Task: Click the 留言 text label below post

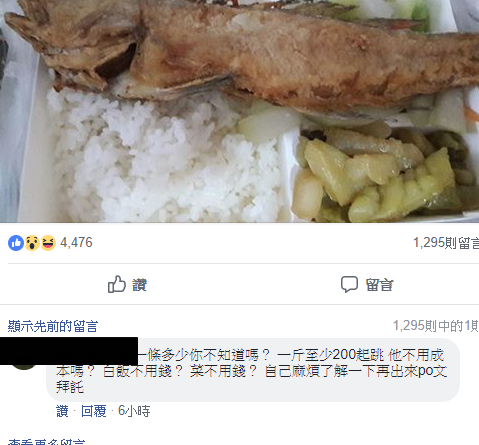Action: click(380, 285)
